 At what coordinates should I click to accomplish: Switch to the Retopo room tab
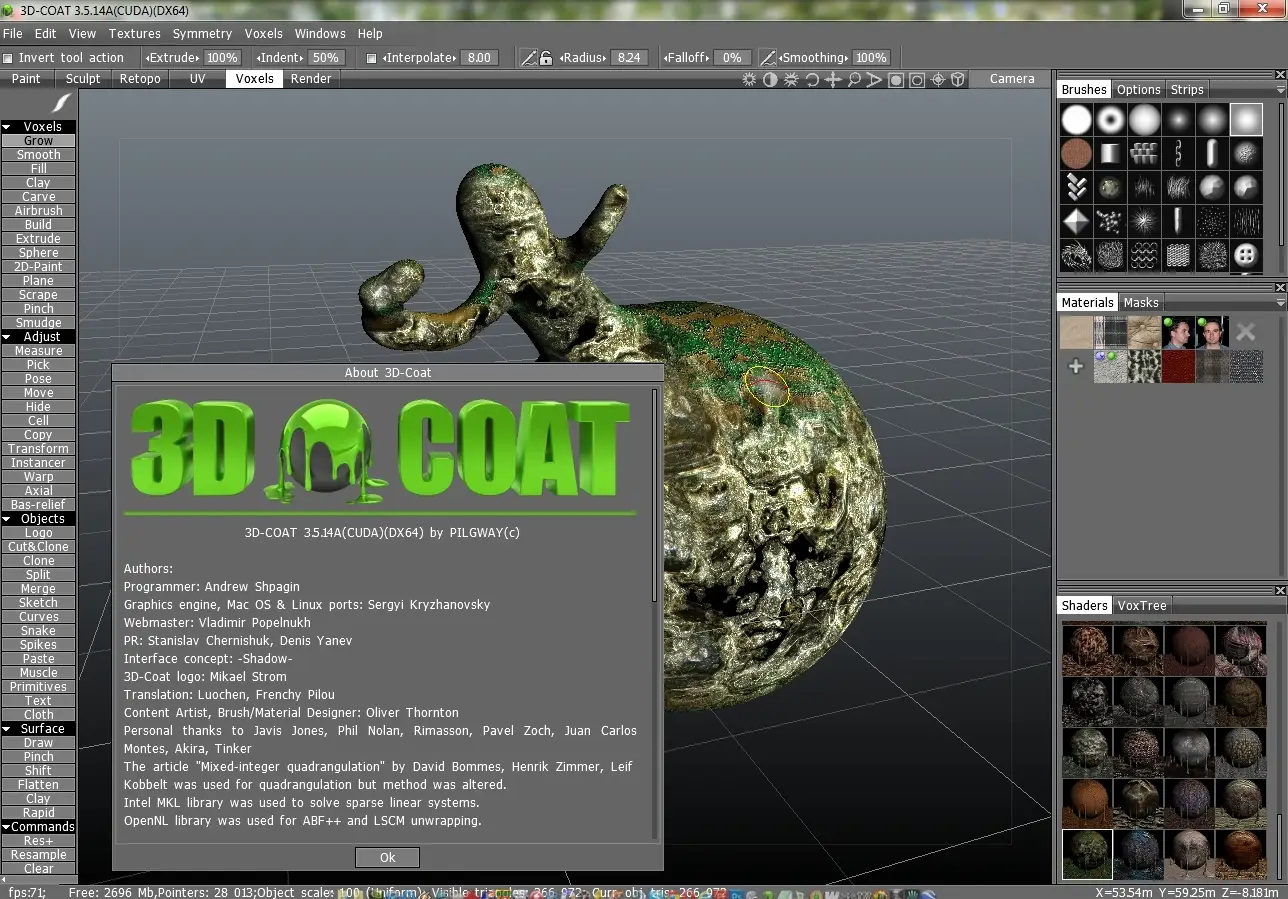pyautogui.click(x=140, y=79)
